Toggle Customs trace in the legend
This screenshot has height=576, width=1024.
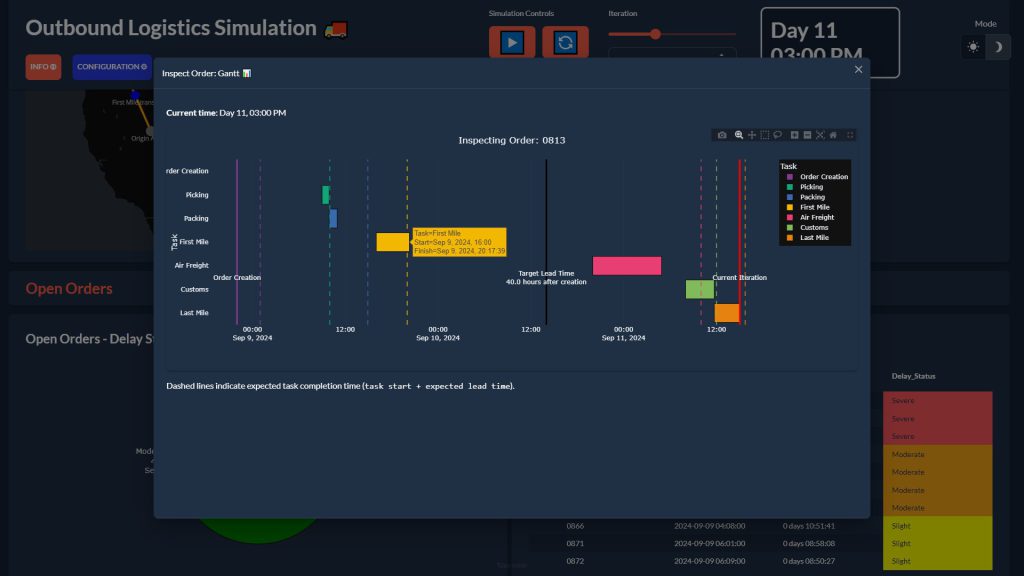point(807,228)
